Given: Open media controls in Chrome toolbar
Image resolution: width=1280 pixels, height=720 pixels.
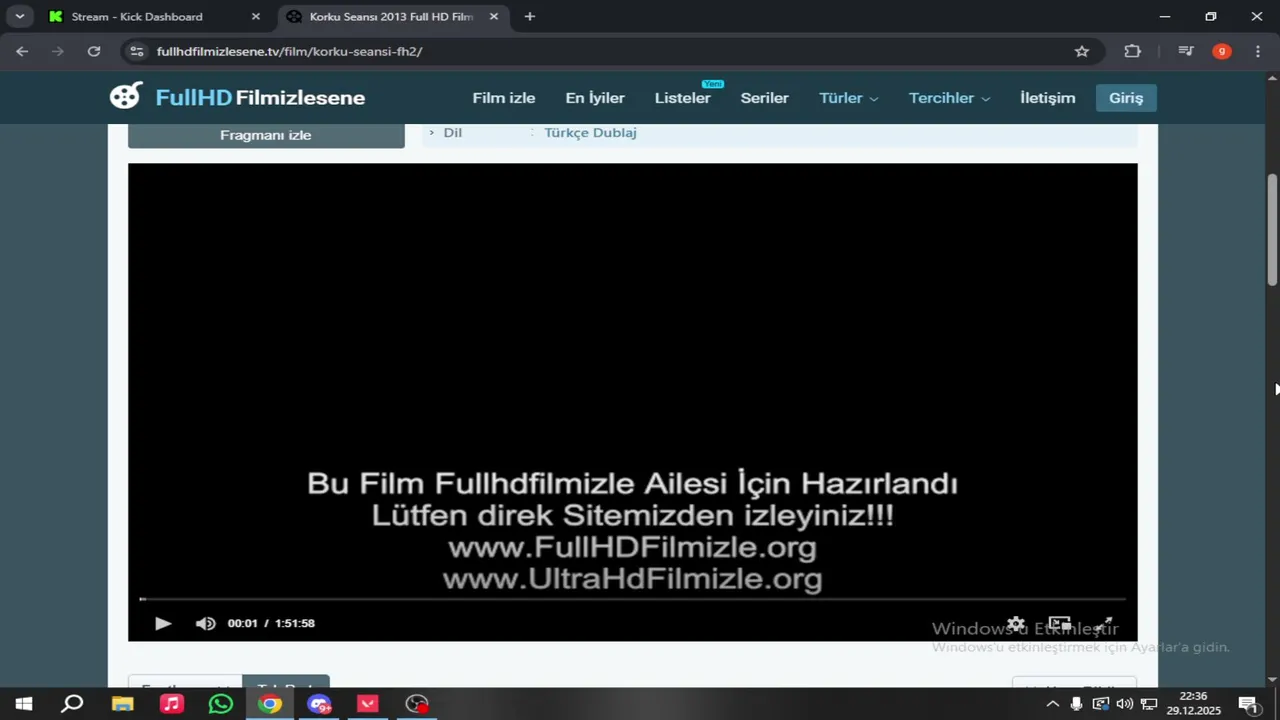Looking at the screenshot, I should pyautogui.click(x=1186, y=51).
